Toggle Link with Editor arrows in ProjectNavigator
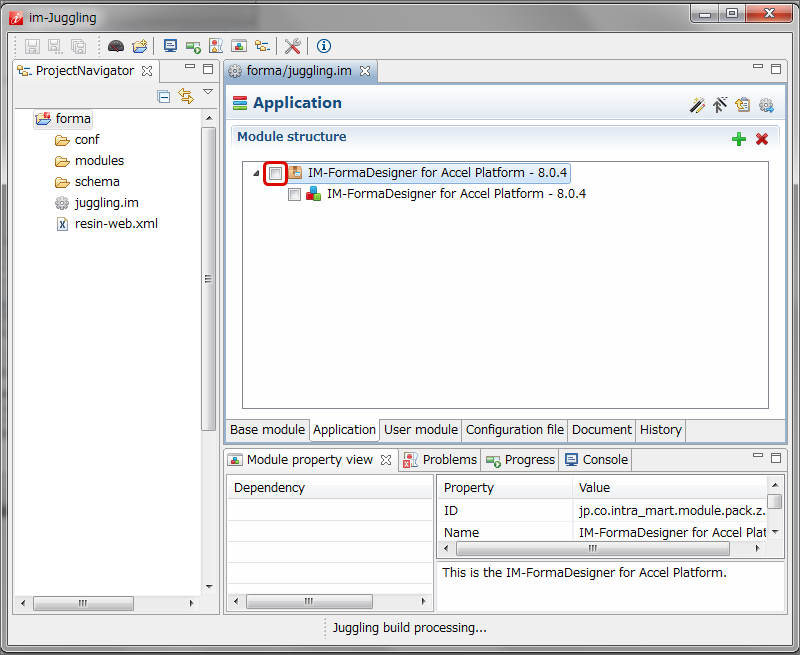Image resolution: width=800 pixels, height=655 pixels. 186,96
